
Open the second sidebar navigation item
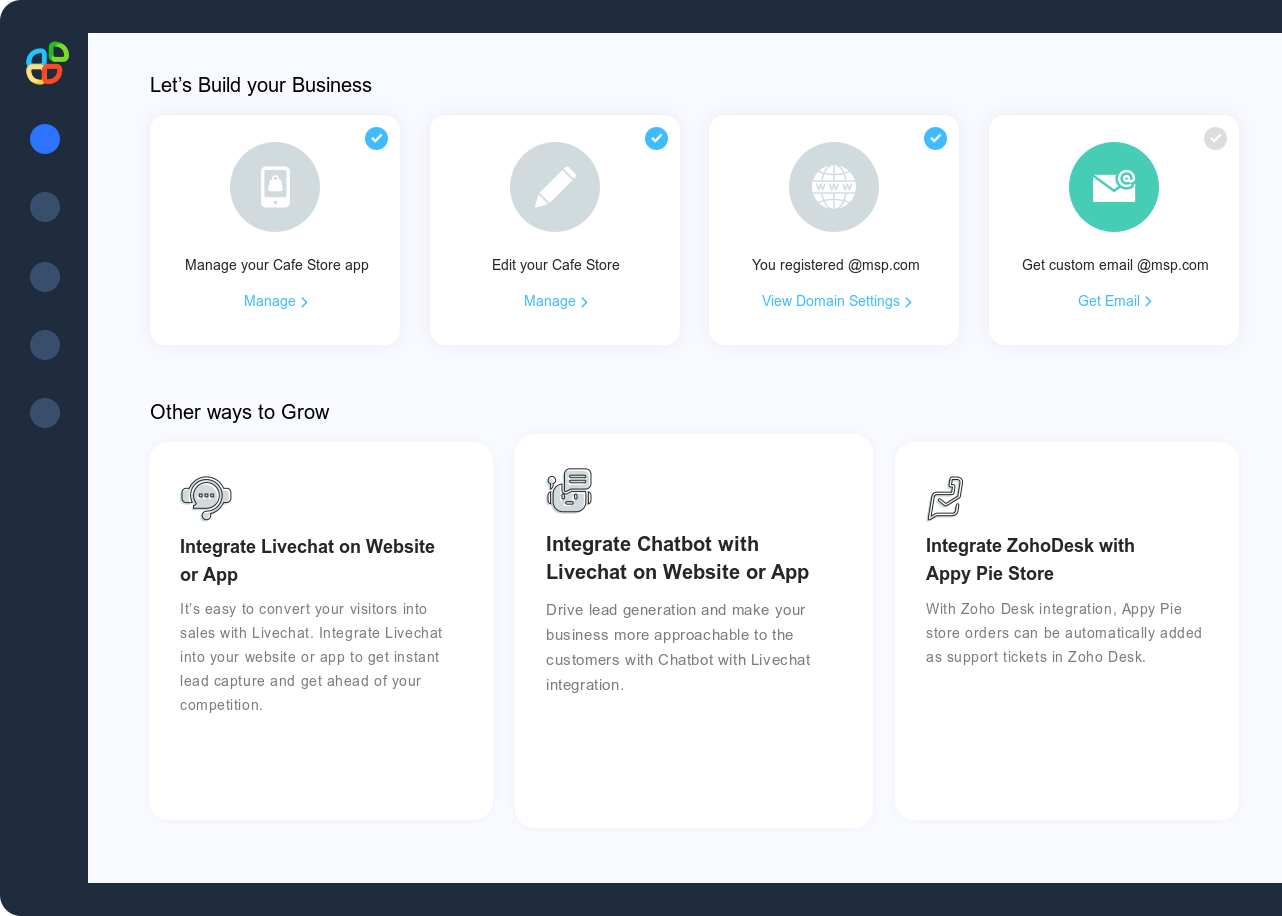pyautogui.click(x=45, y=207)
